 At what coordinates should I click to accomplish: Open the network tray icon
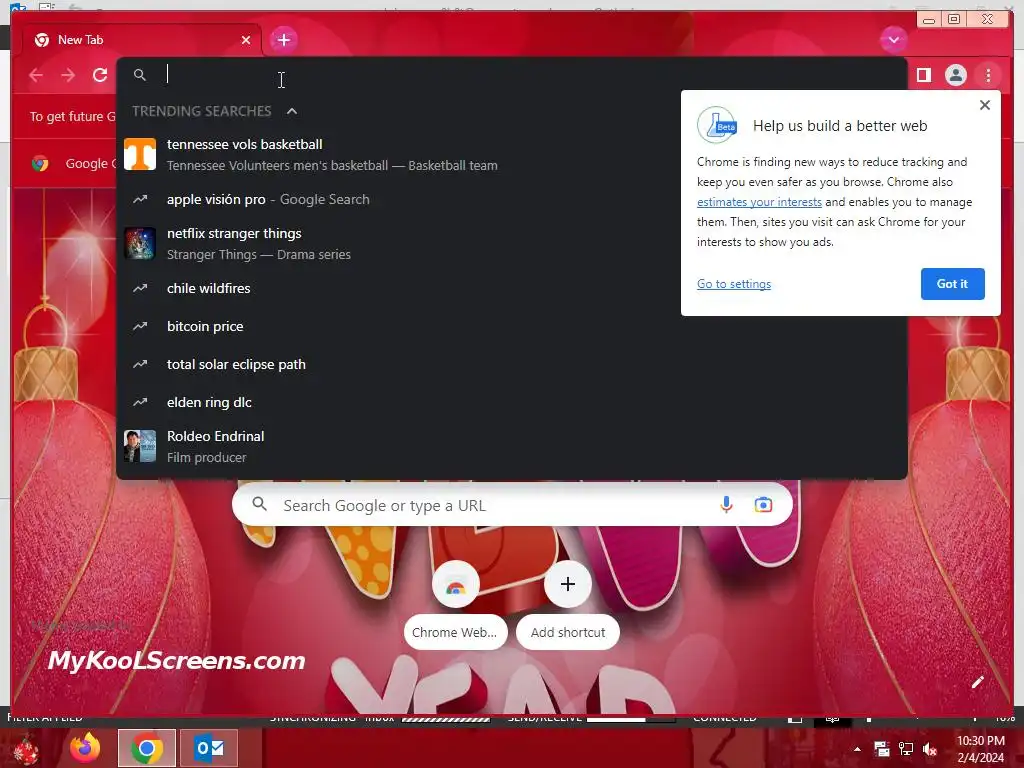click(905, 749)
